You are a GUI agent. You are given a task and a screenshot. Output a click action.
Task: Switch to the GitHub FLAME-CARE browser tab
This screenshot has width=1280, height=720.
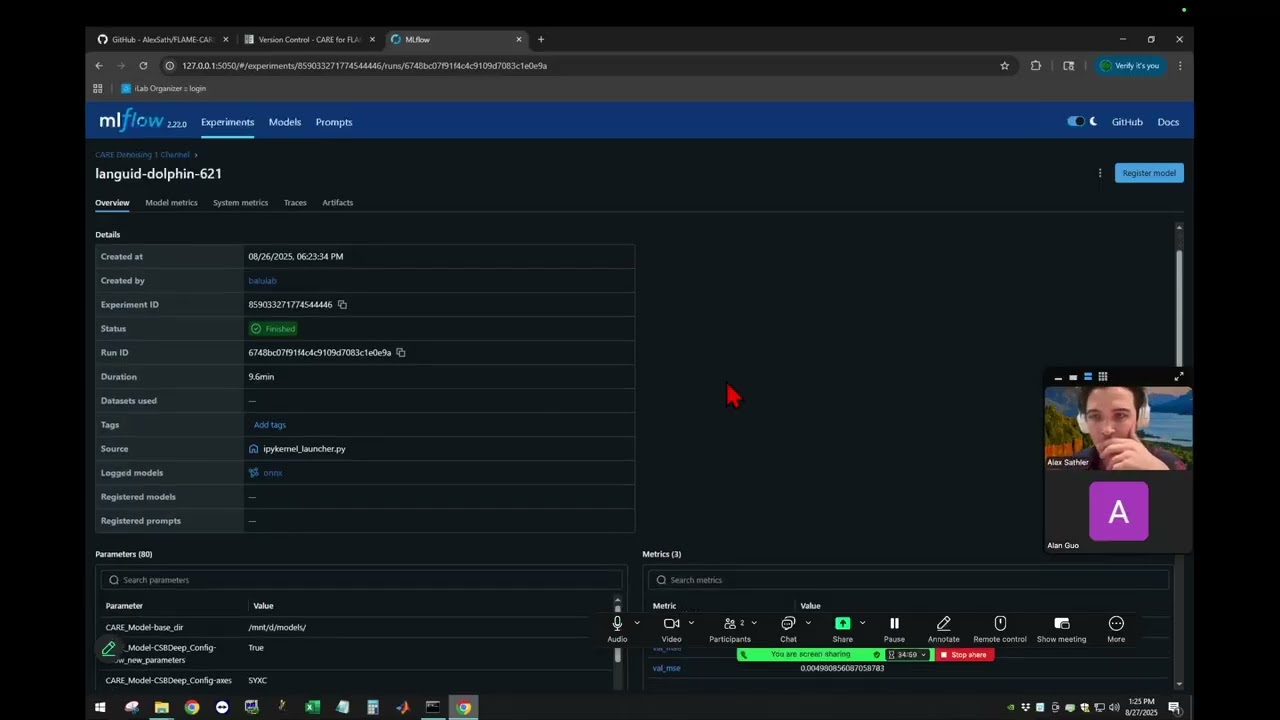click(x=162, y=40)
